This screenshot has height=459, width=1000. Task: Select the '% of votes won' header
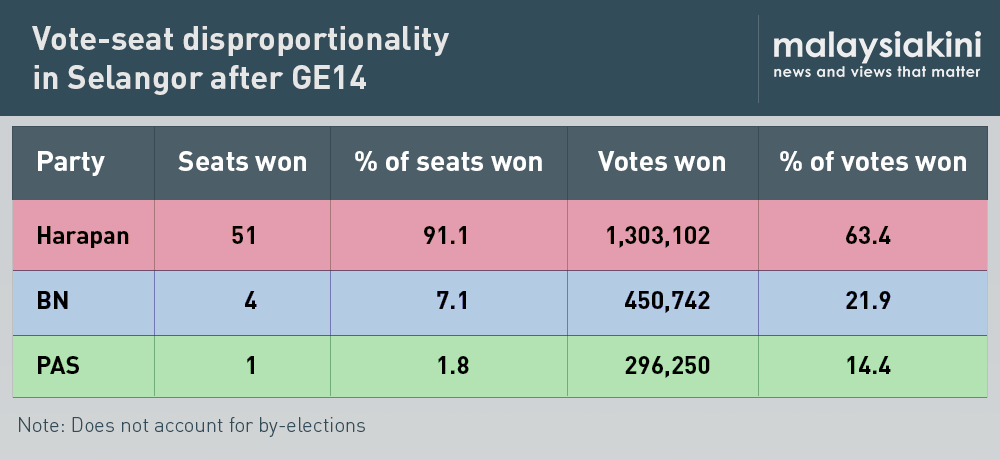coord(873,162)
